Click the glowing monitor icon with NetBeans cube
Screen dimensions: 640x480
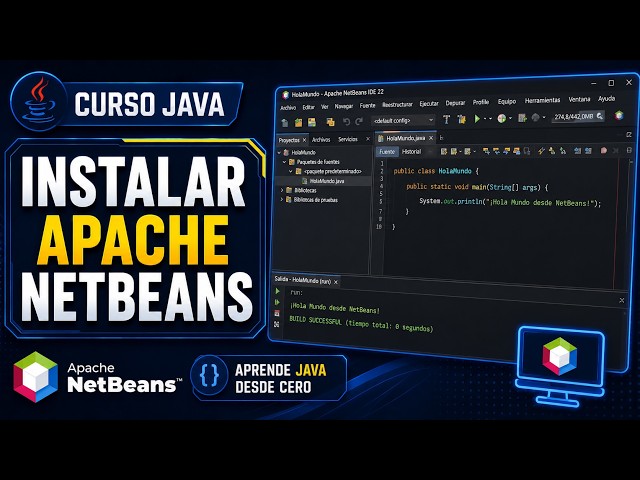[x=560, y=366]
